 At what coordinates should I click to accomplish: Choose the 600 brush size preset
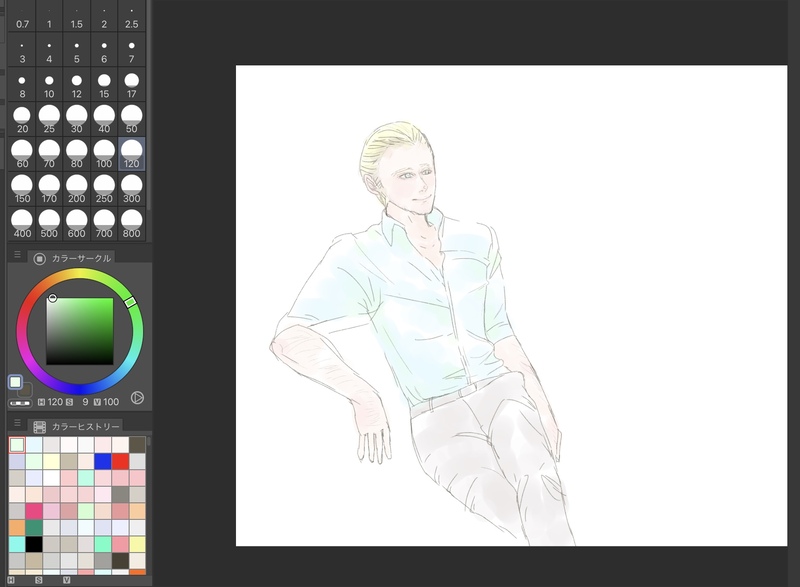pos(77,224)
